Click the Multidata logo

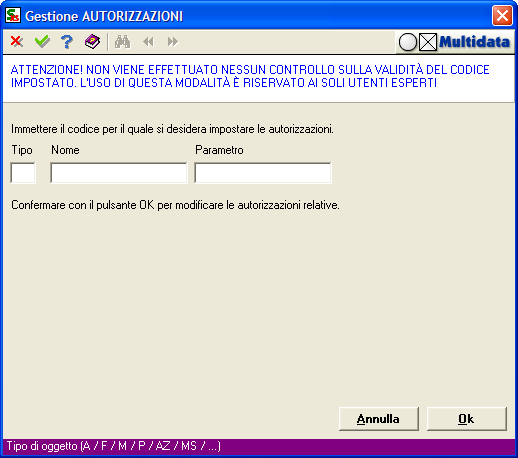(474, 42)
